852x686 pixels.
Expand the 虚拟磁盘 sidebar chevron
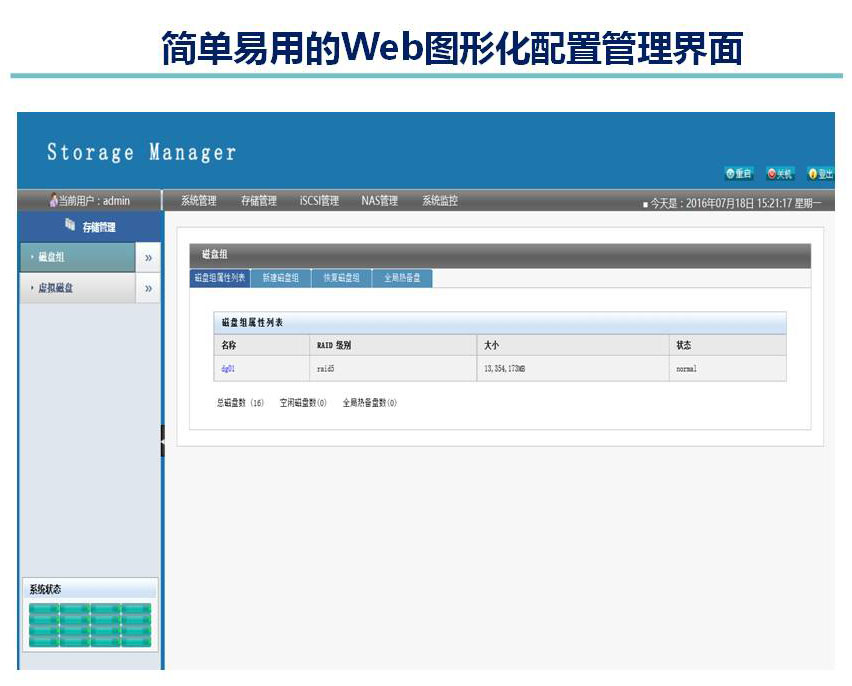tap(149, 289)
